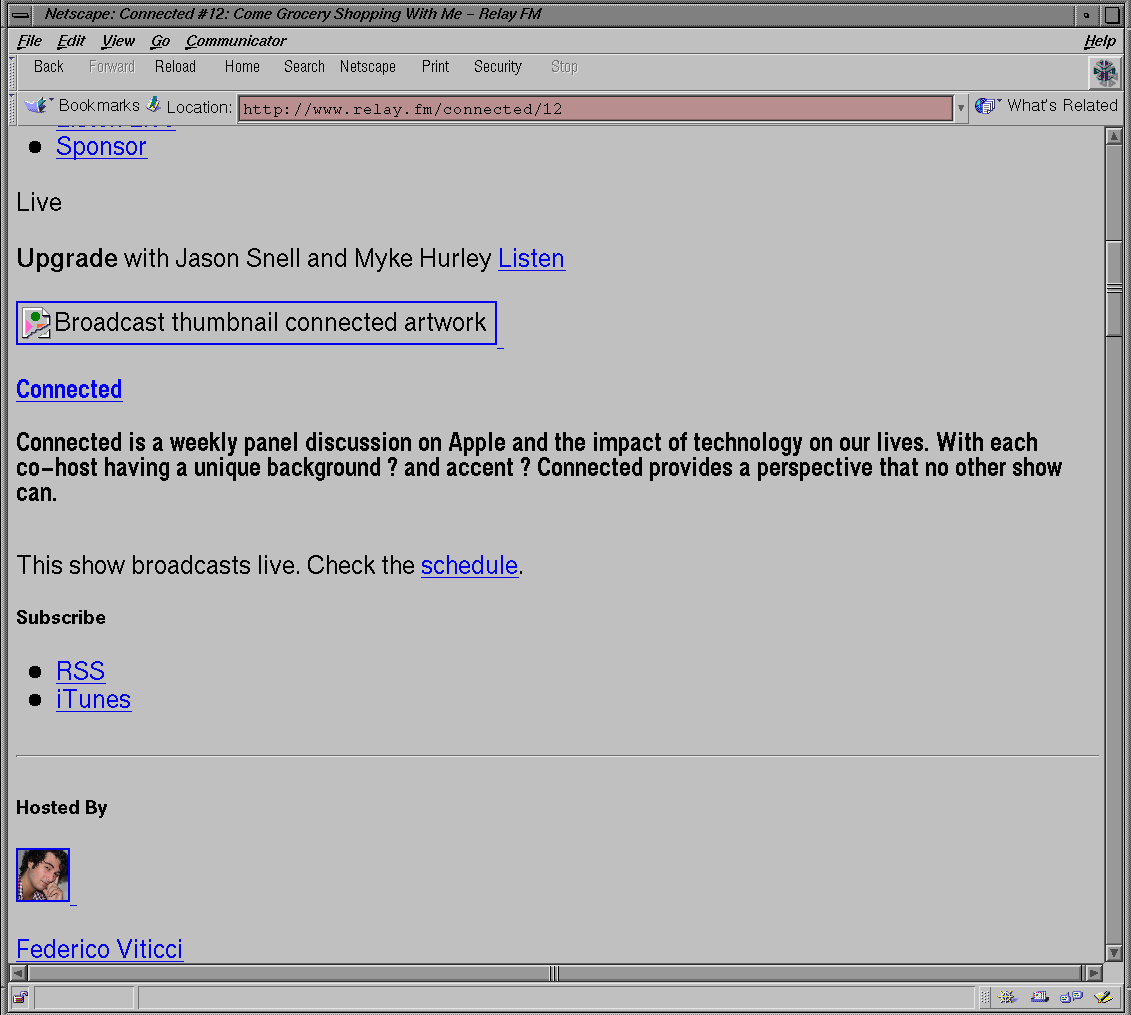
Task: Click the Security toolbar button
Action: tap(498, 67)
